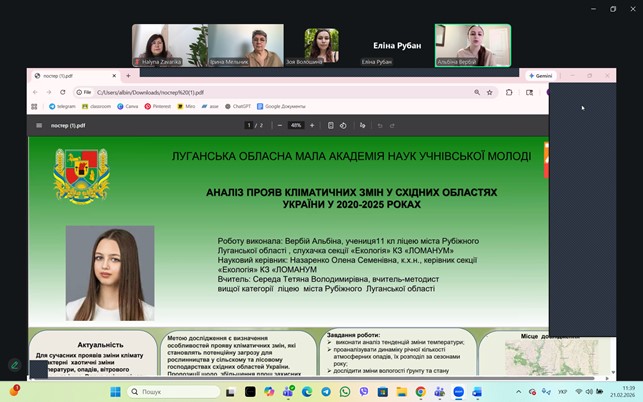Zoom out the PDF with minus button

click(281, 125)
